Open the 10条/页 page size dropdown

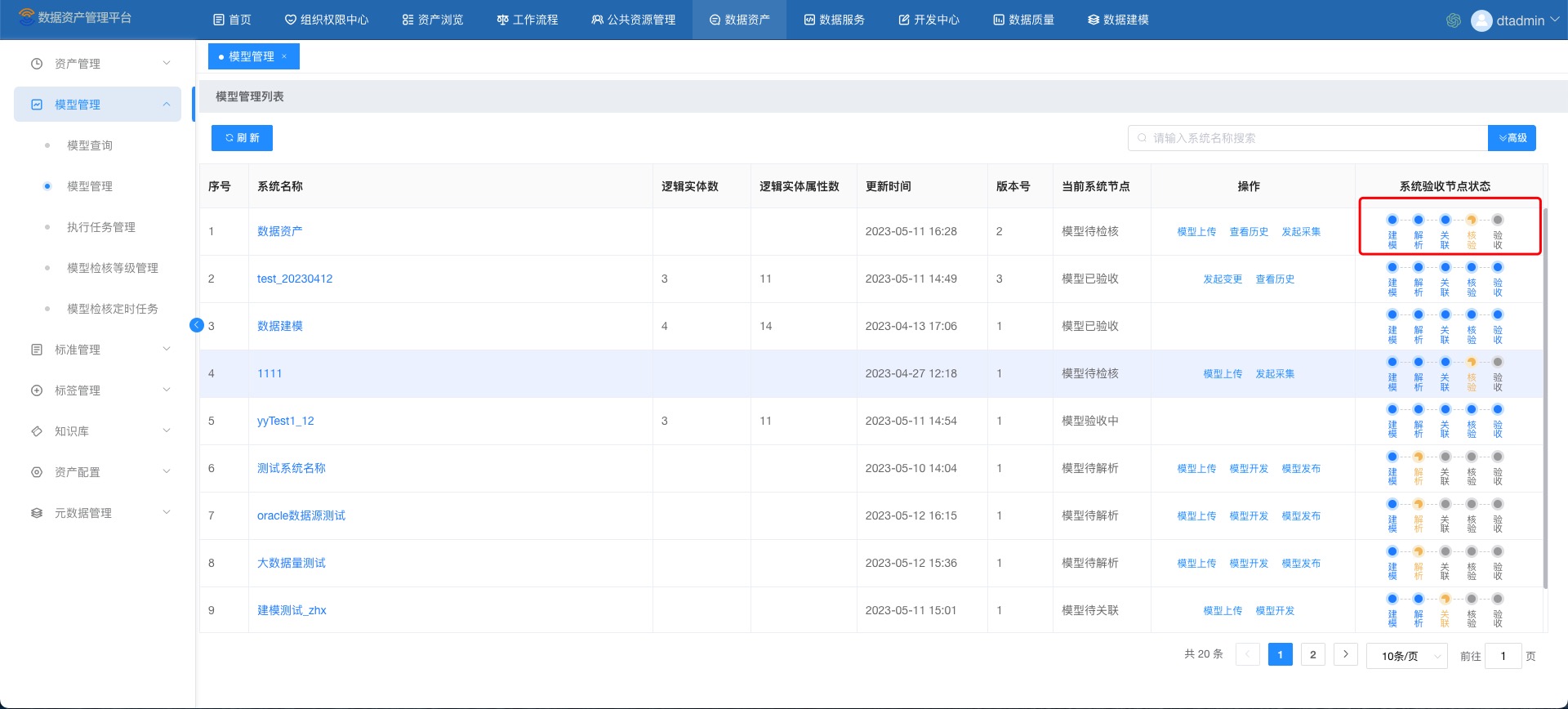coord(1406,656)
